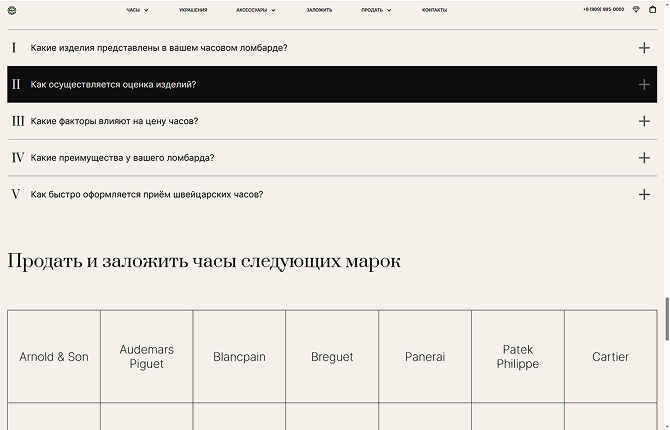
Task: Open the shopping bag cart icon
Action: point(652,9)
